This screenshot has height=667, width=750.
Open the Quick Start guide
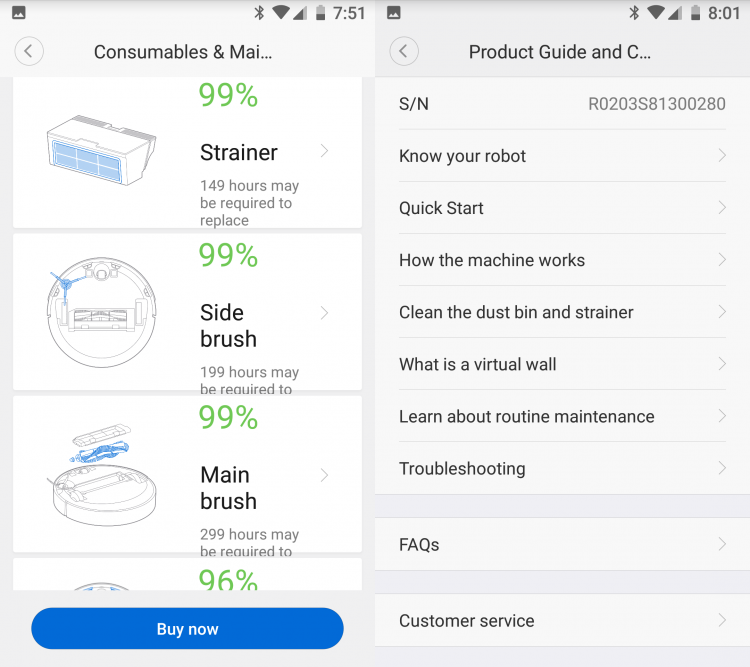tap(562, 208)
